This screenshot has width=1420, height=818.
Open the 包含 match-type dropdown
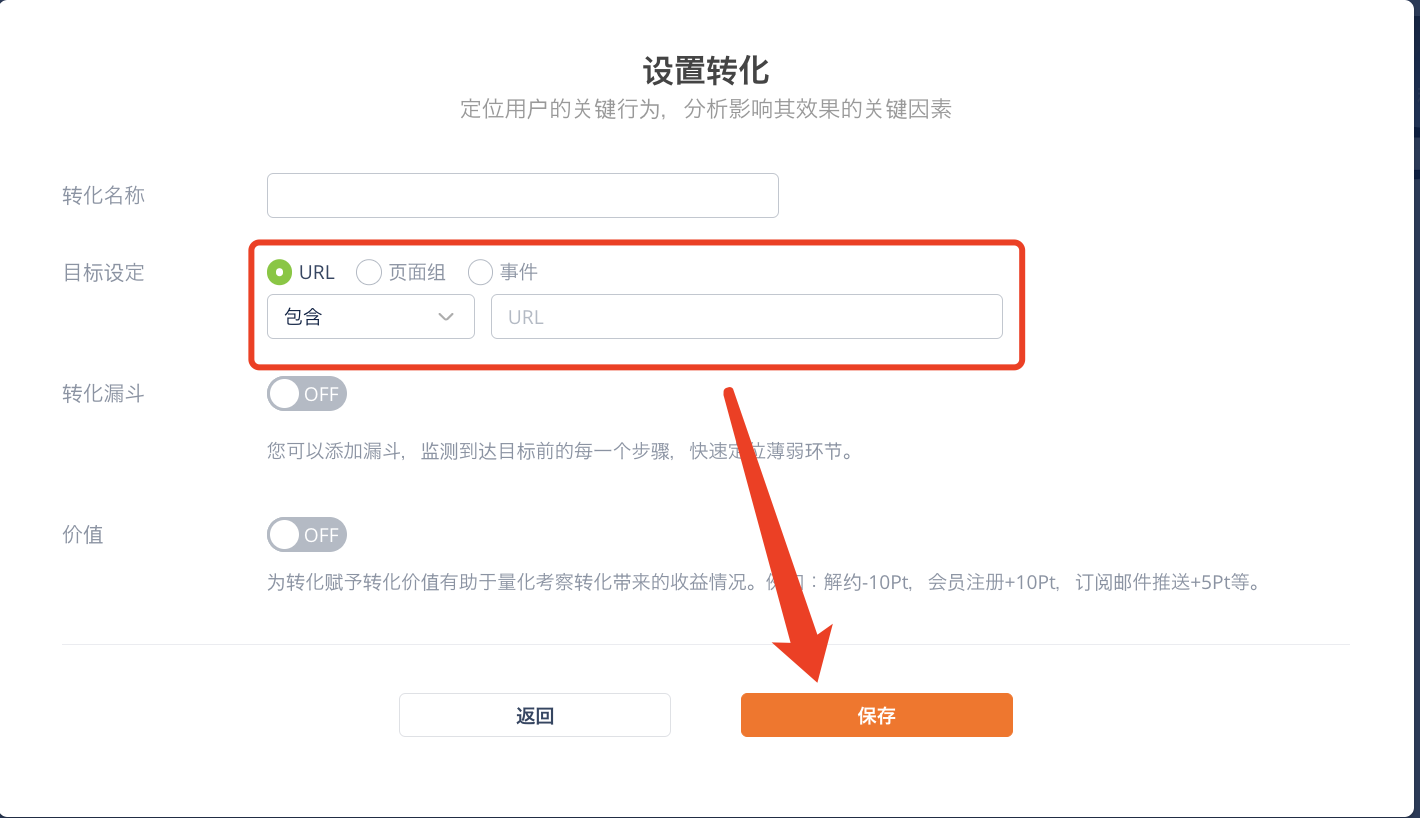click(x=370, y=316)
